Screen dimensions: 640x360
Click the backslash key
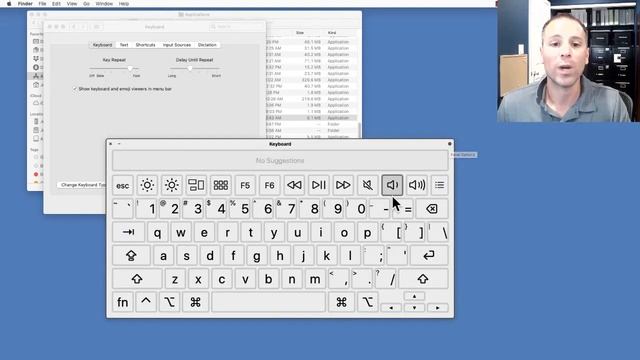click(x=438, y=232)
